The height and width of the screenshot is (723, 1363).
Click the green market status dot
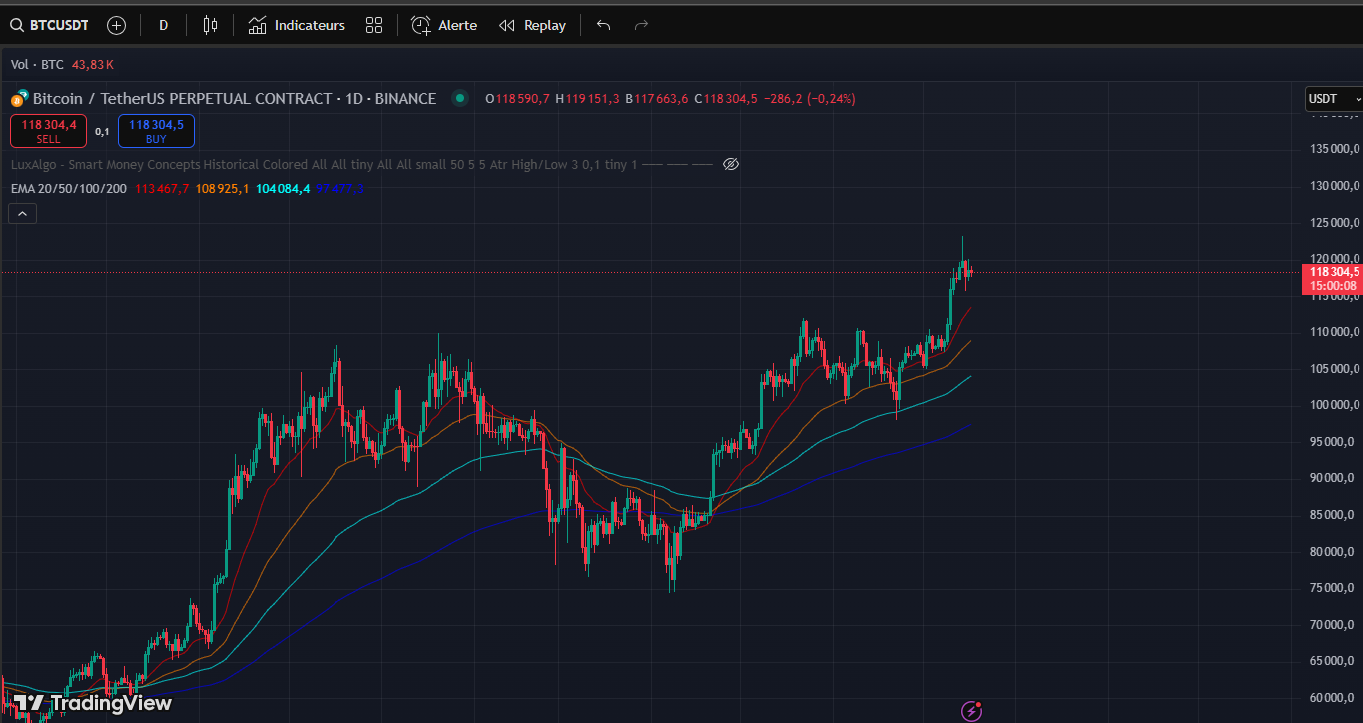(x=459, y=98)
